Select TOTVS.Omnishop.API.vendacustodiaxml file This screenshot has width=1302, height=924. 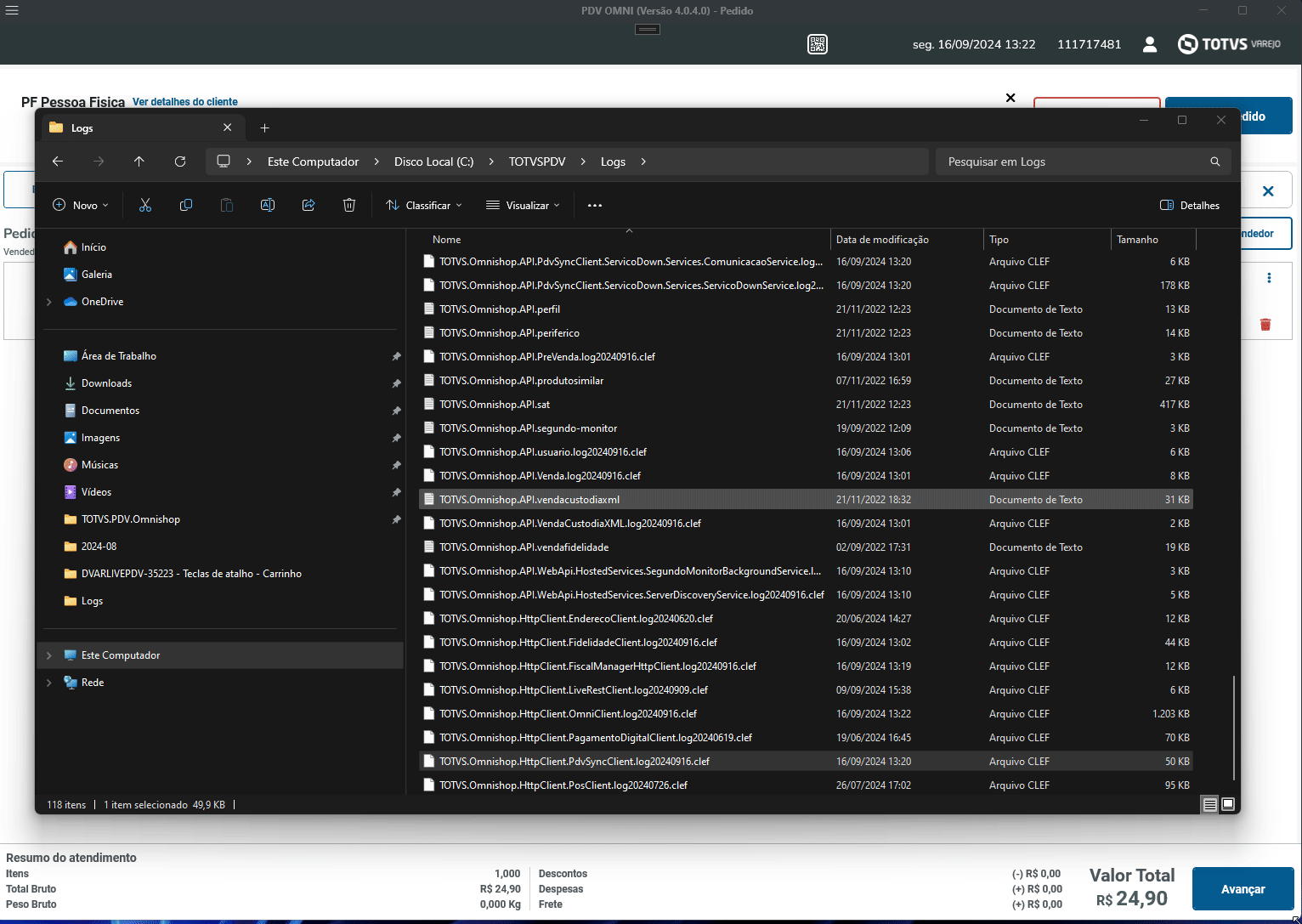coord(806,500)
